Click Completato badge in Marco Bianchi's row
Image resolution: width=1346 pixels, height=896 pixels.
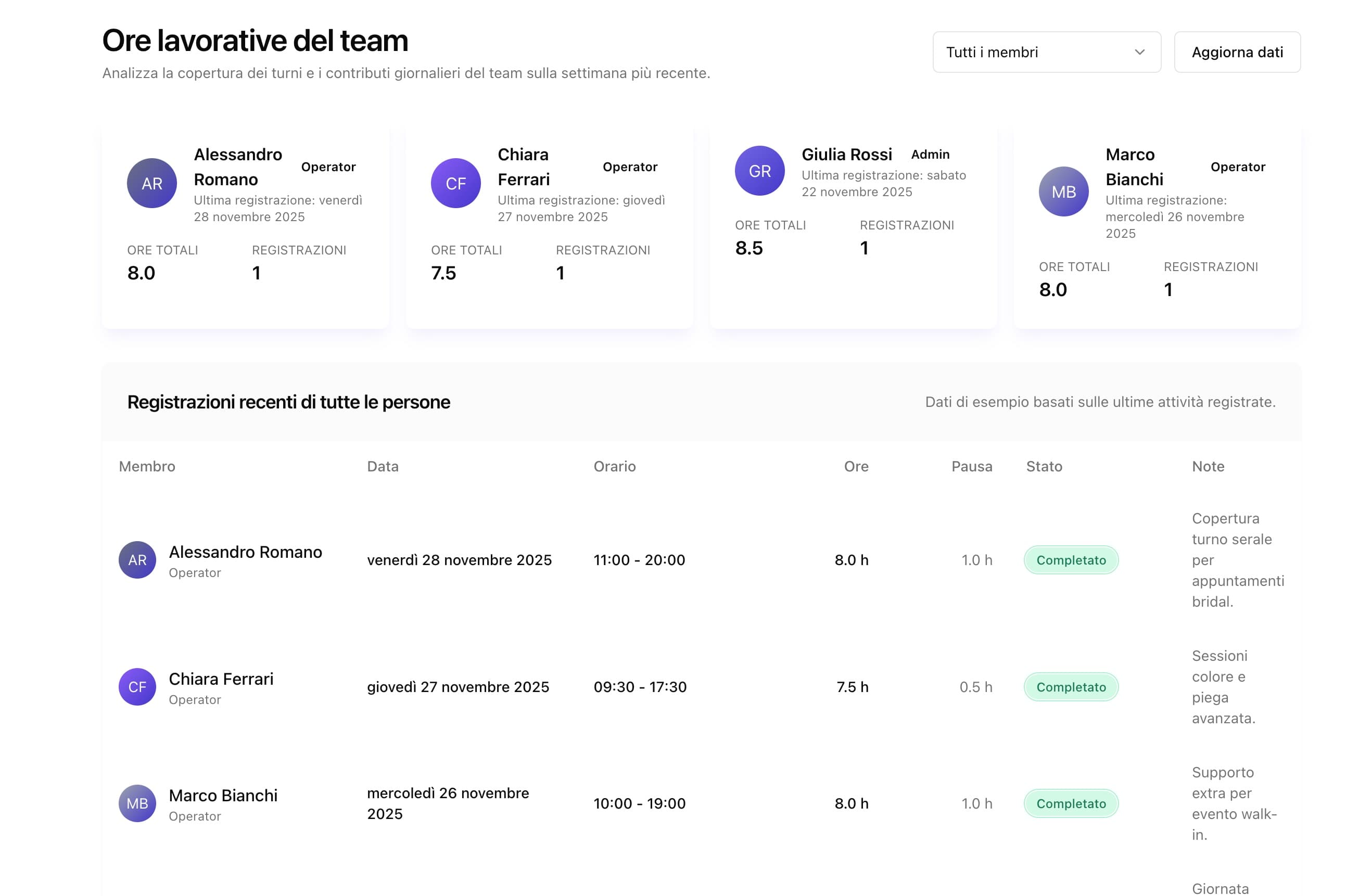click(x=1071, y=803)
